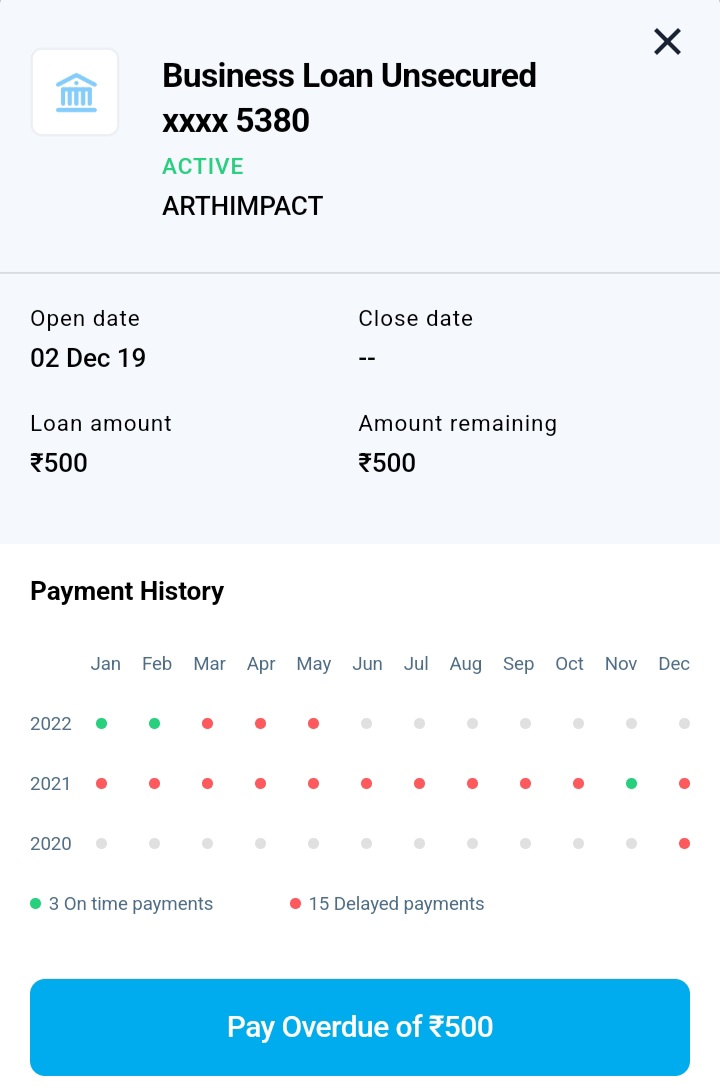Tap green dot for Feb 2022
Screen dimensions: 720x1092
coord(154,723)
